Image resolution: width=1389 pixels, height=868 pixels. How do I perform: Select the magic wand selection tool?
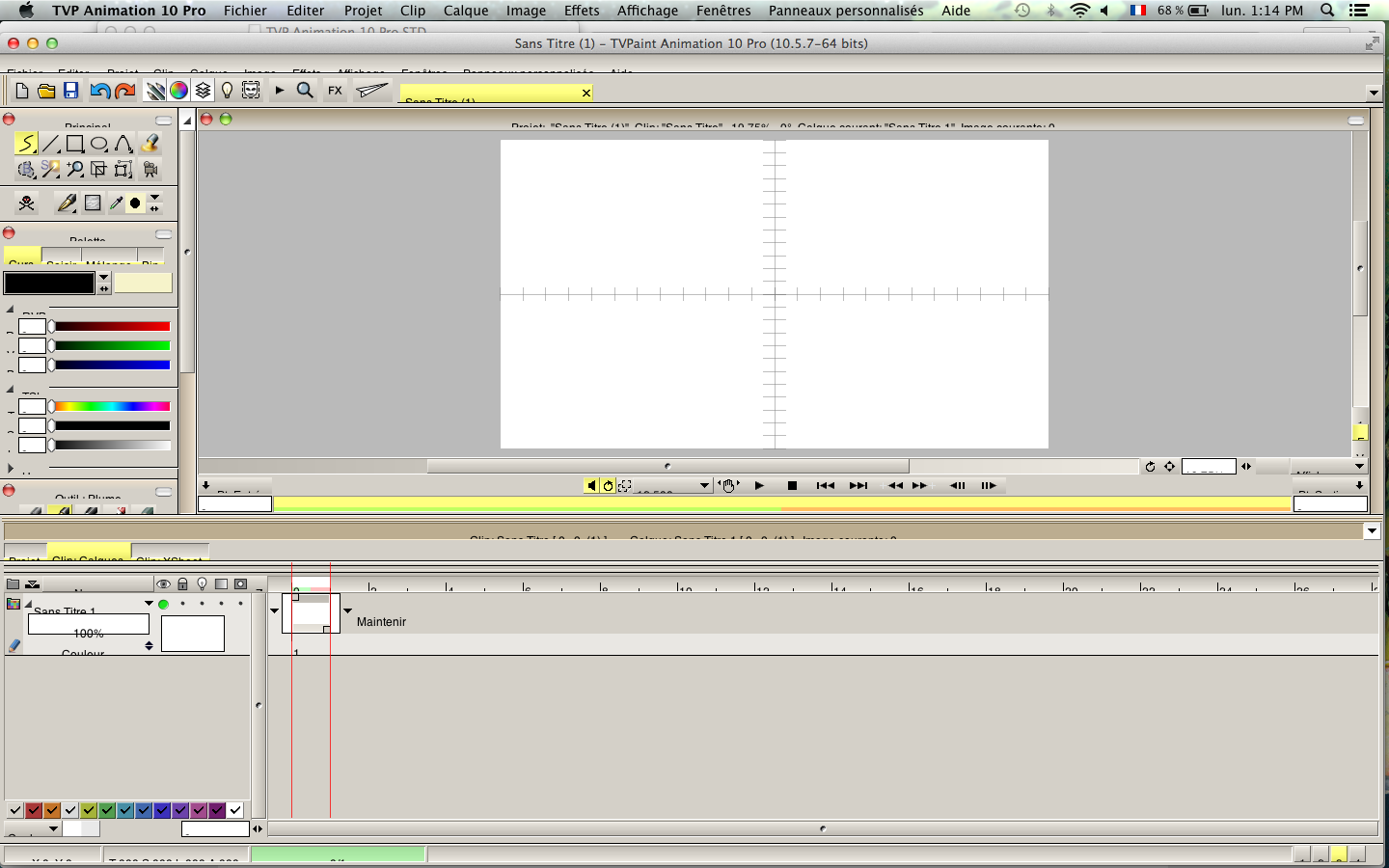[x=50, y=169]
